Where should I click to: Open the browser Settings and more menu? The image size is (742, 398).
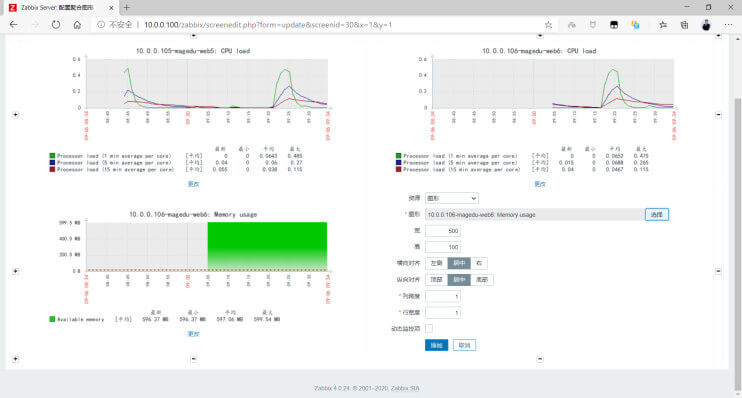728,25
